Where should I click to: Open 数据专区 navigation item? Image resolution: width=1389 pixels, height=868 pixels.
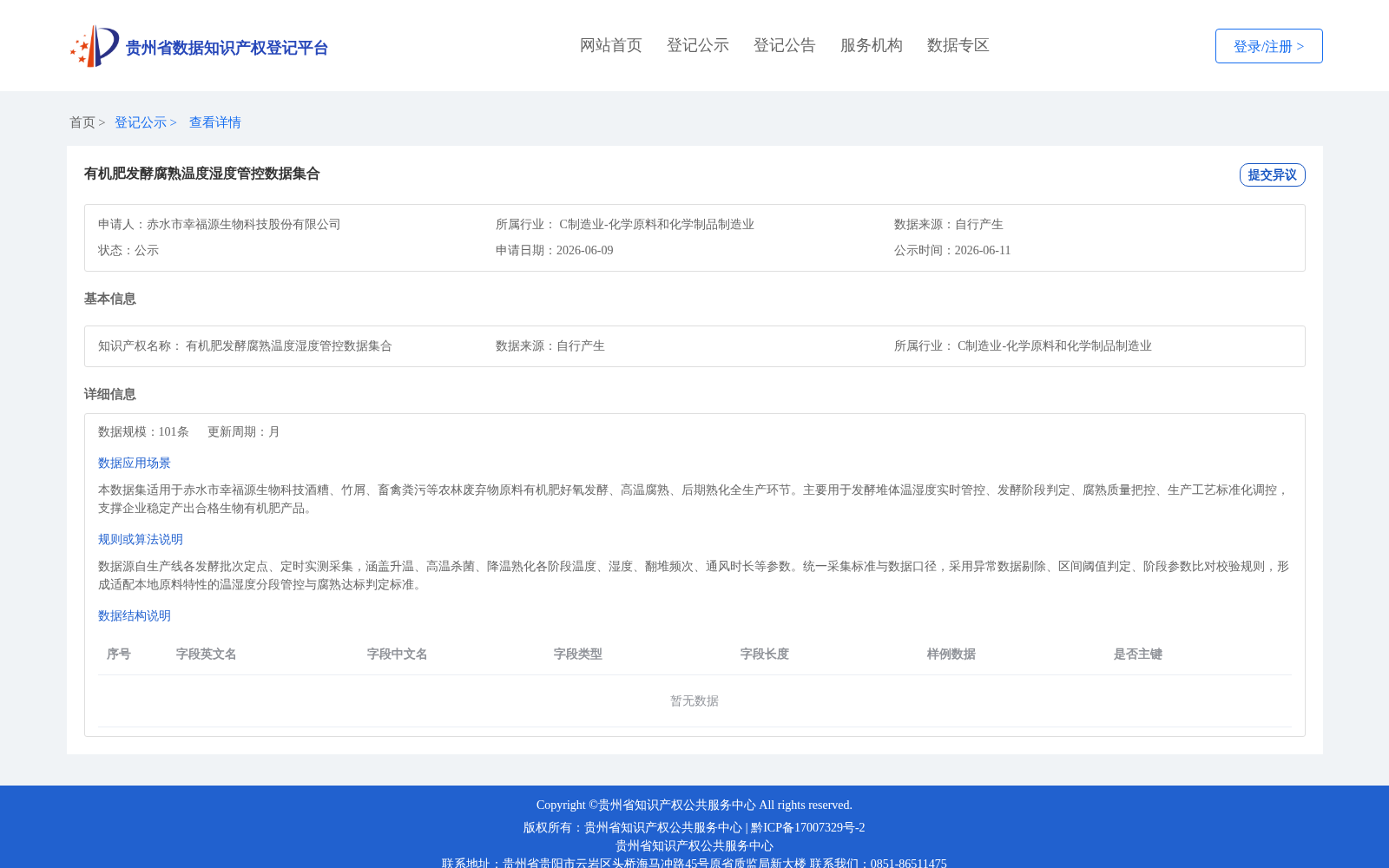point(958,45)
